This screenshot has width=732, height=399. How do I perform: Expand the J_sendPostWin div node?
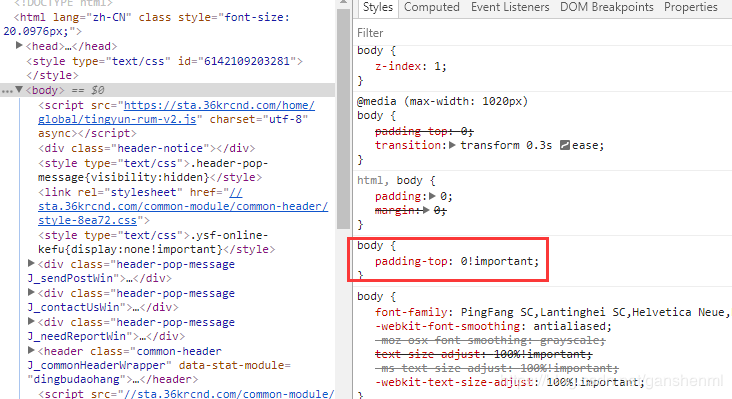pos(31,264)
